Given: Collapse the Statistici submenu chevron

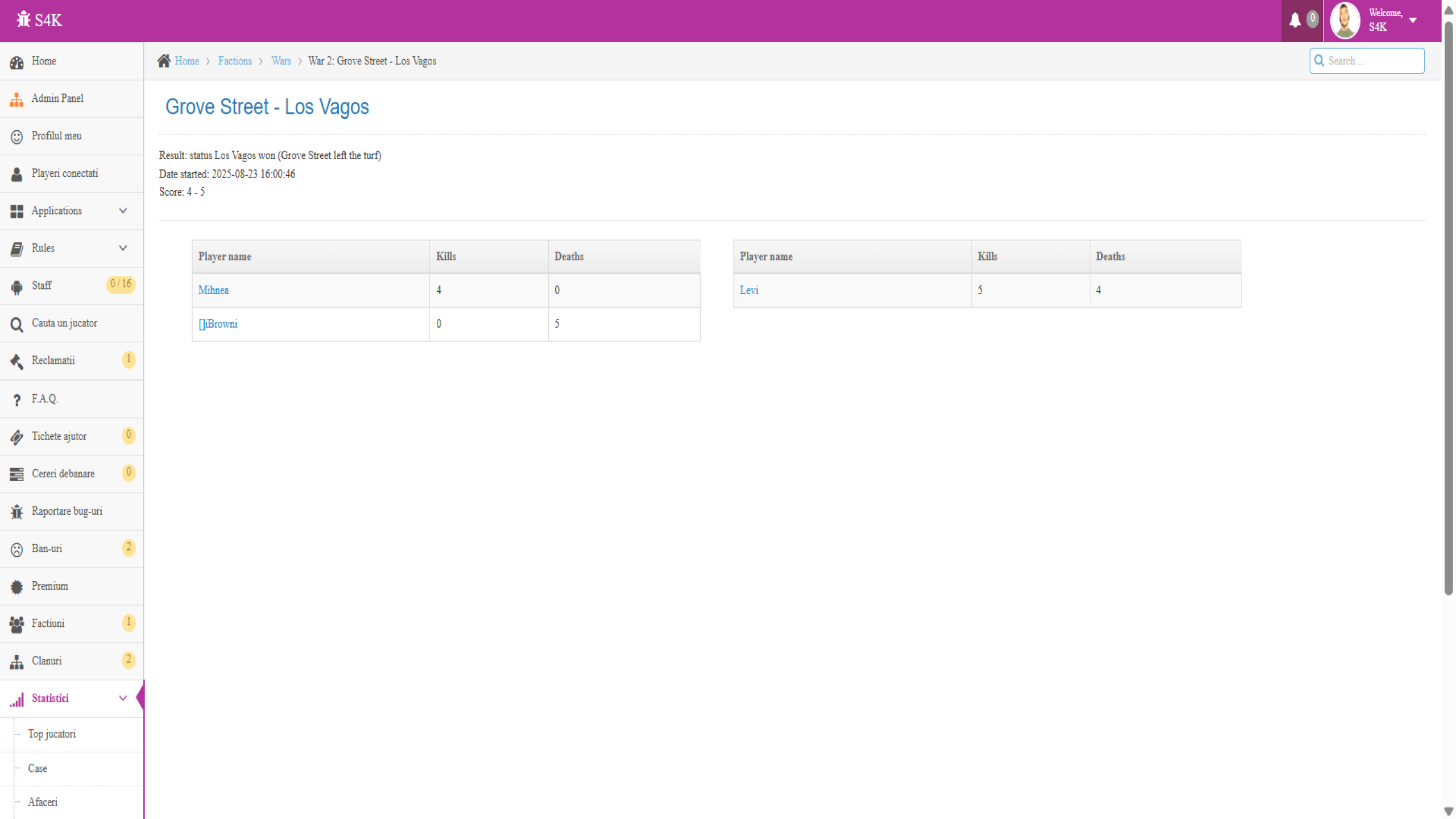Looking at the screenshot, I should [x=123, y=698].
